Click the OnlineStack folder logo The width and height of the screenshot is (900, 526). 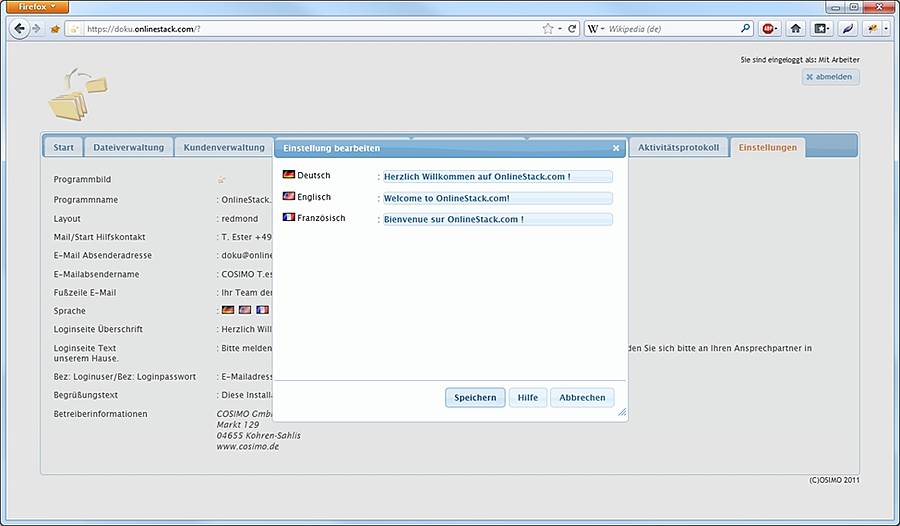tap(78, 94)
